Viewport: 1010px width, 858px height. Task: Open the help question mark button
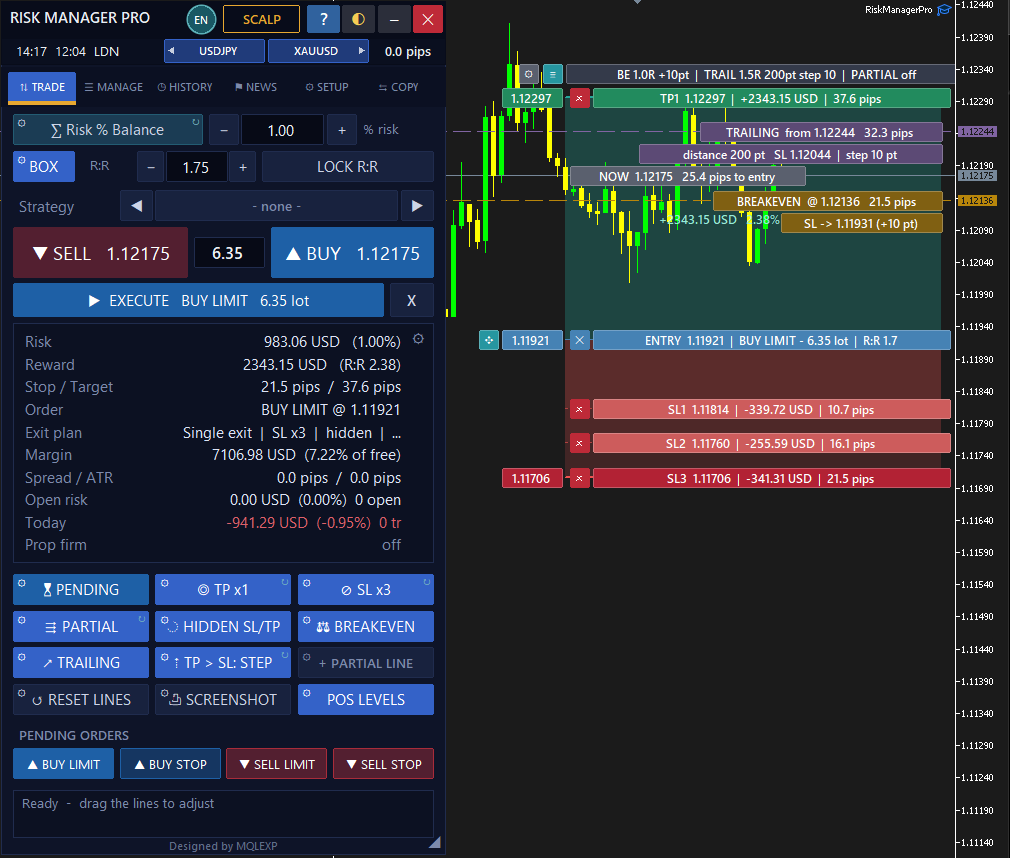point(323,19)
